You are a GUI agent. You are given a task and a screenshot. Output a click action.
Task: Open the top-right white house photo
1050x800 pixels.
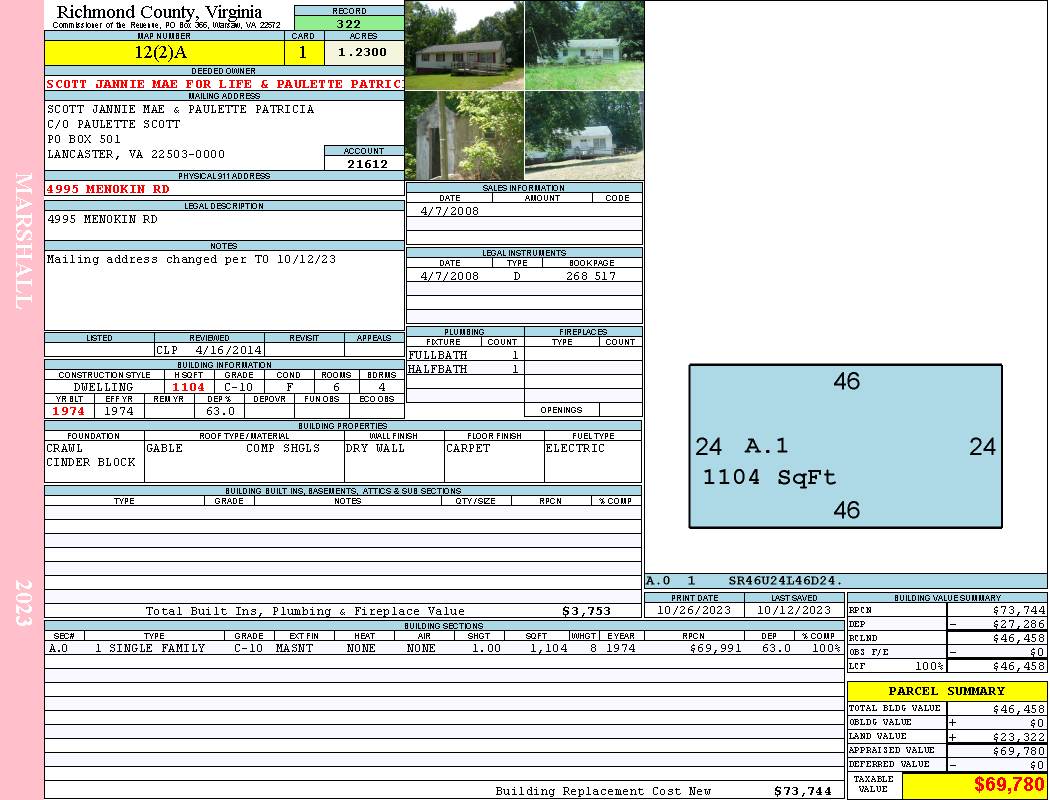(x=584, y=45)
